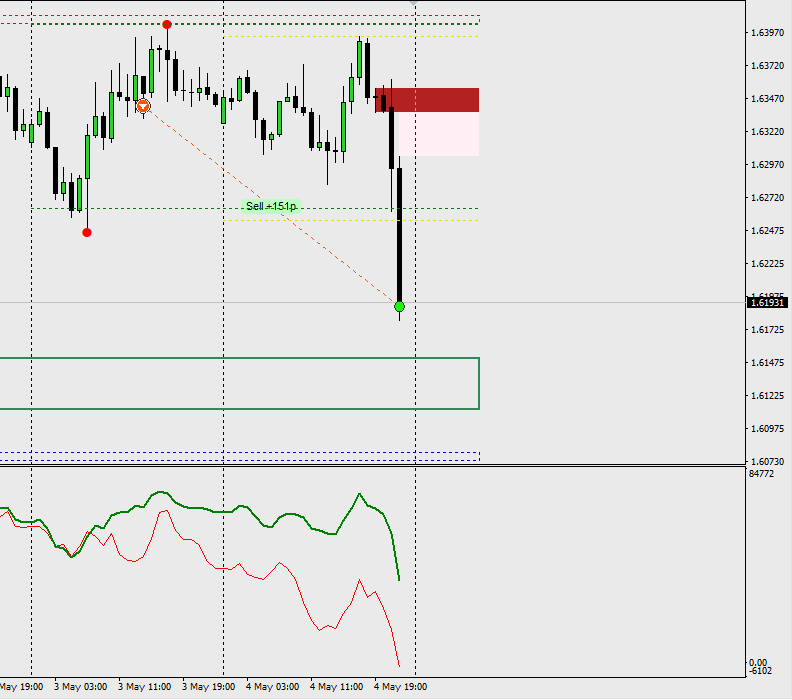Click time axis label '4 May 11:00'
Viewport: 792px width, 700px height.
click(x=336, y=687)
